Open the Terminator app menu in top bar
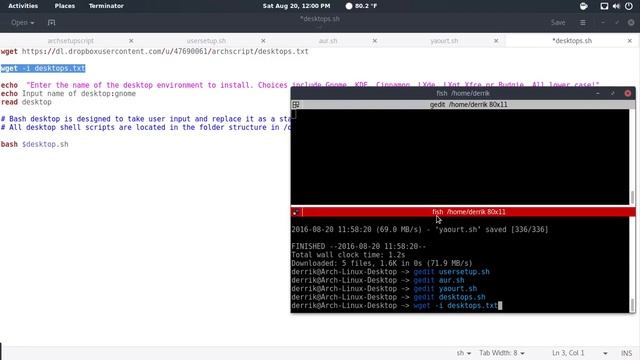The height and width of the screenshot is (360, 640). pos(106,6)
